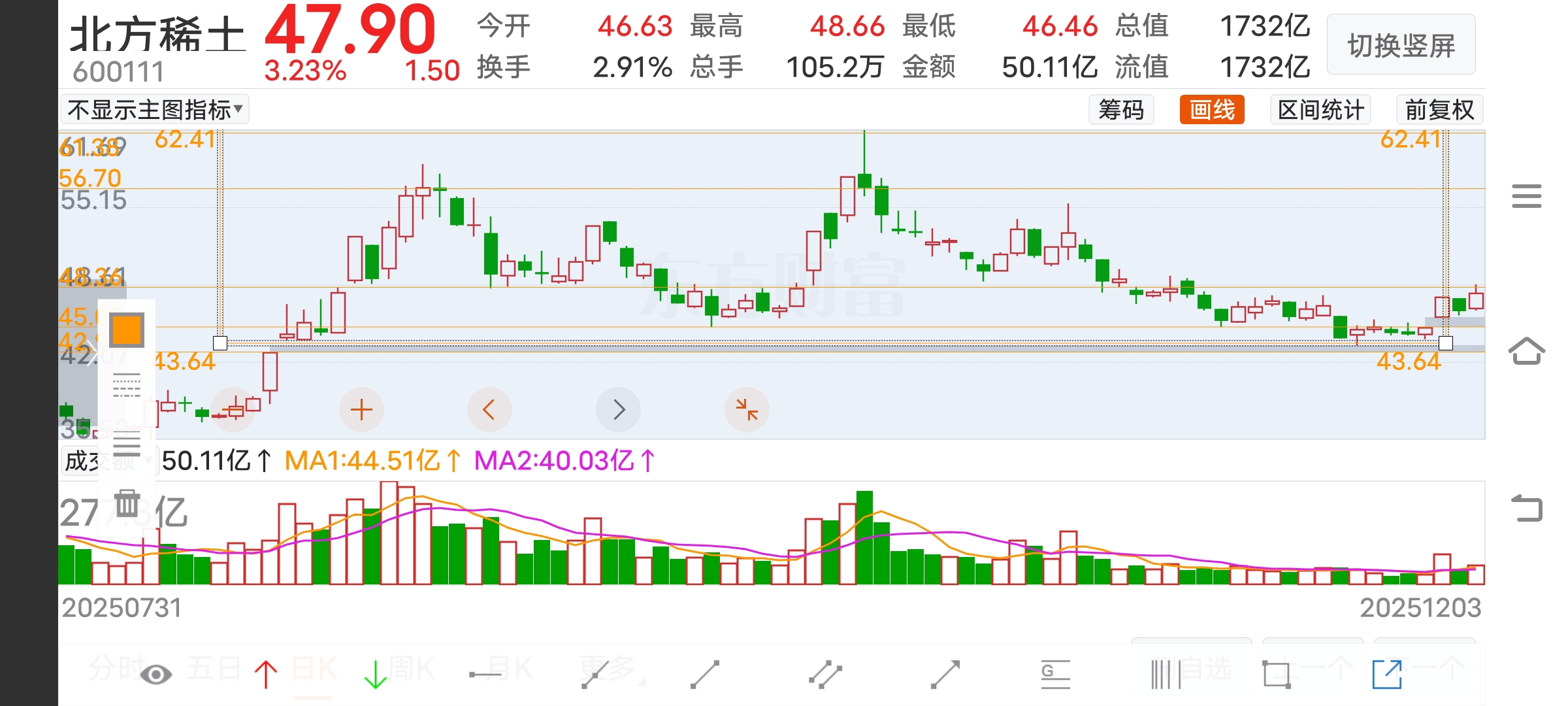This screenshot has height=706, width=1568.
Task: Open 区间统计 range statistics
Action: [x=1320, y=110]
